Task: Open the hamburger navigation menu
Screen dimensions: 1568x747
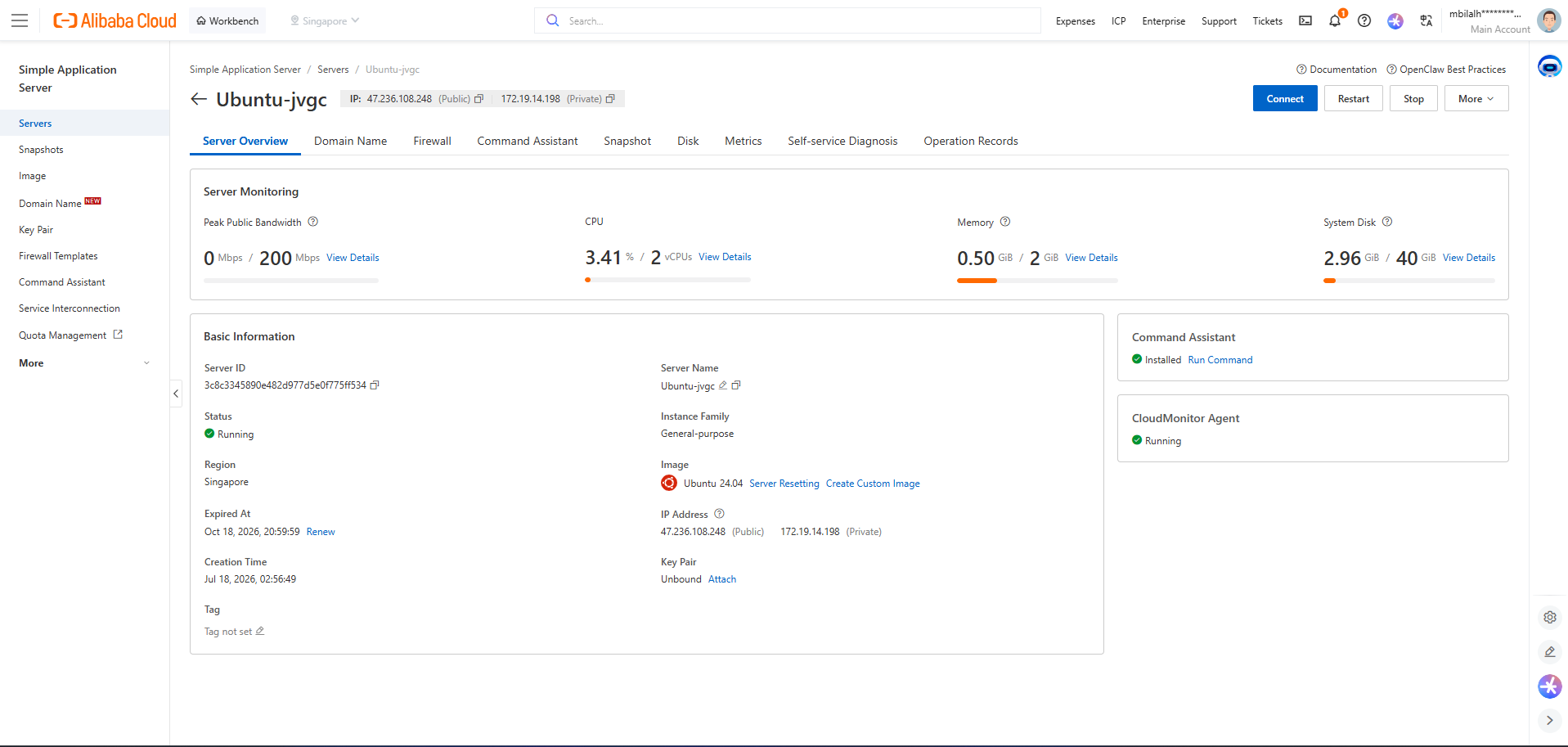Action: tap(20, 20)
